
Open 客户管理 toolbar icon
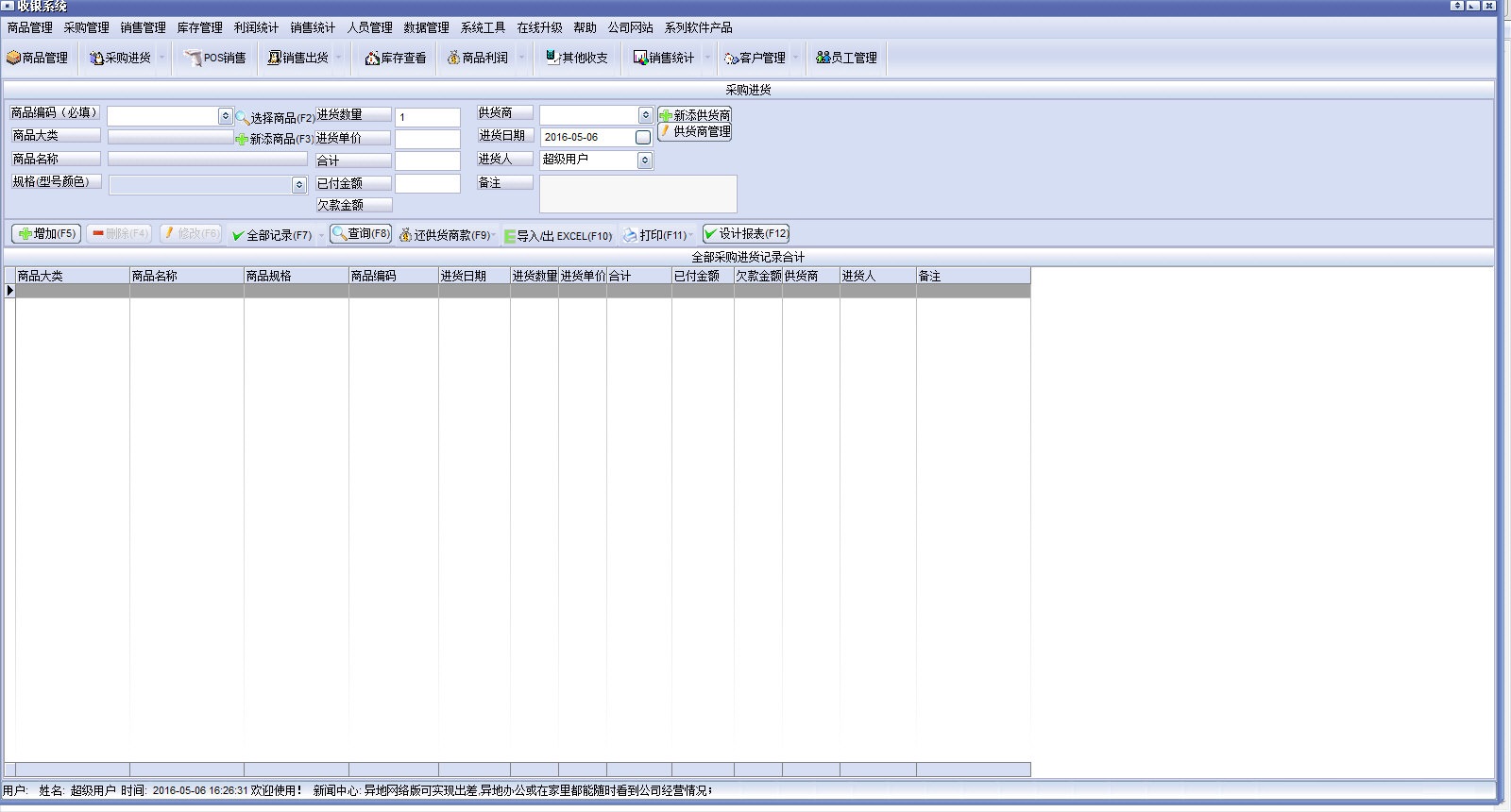click(755, 58)
